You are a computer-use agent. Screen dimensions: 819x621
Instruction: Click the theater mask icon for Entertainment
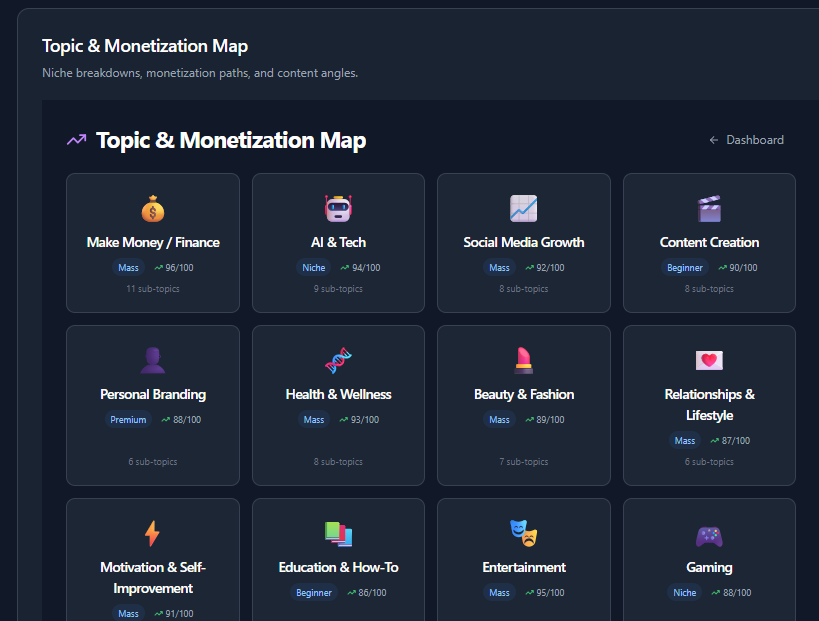pyautogui.click(x=523, y=533)
